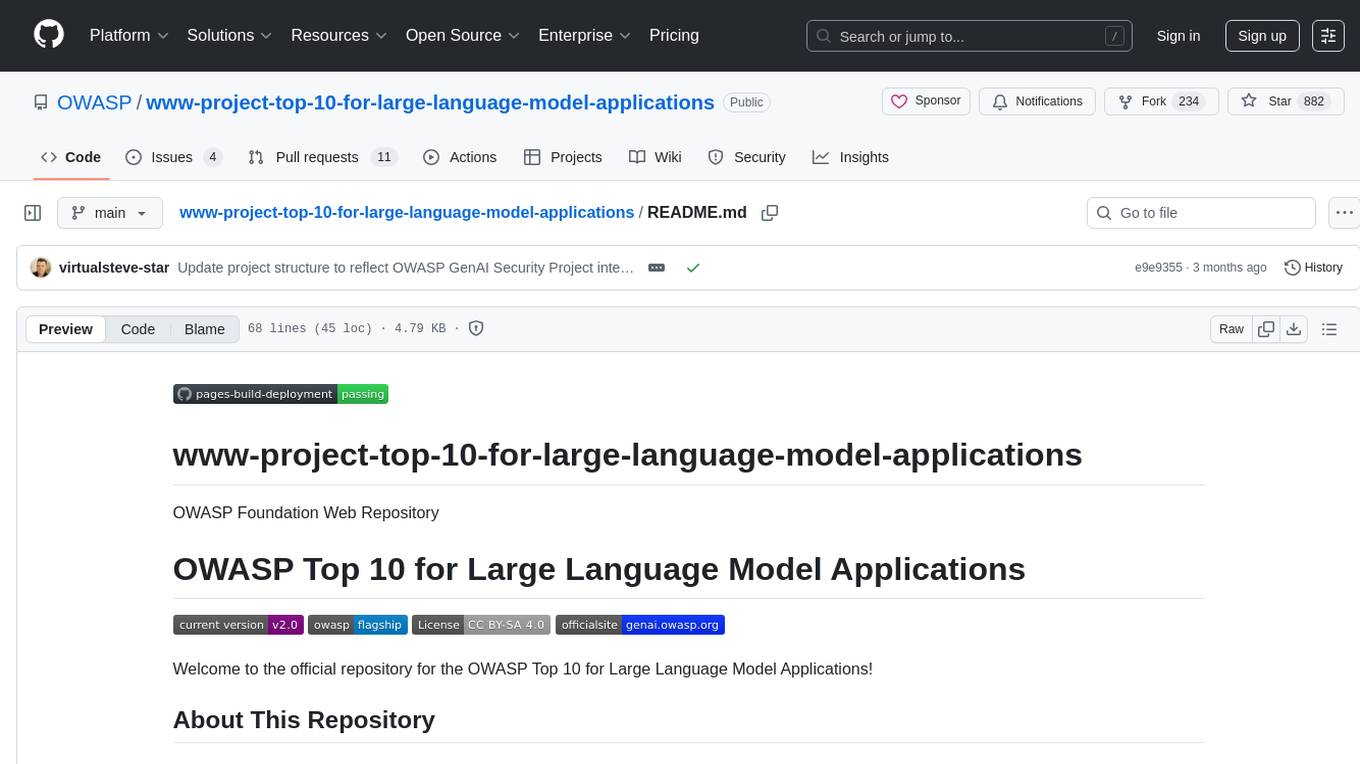Click virtualsteve-star's avatar
Image resolution: width=1360 pixels, height=764 pixels.
tap(41, 268)
